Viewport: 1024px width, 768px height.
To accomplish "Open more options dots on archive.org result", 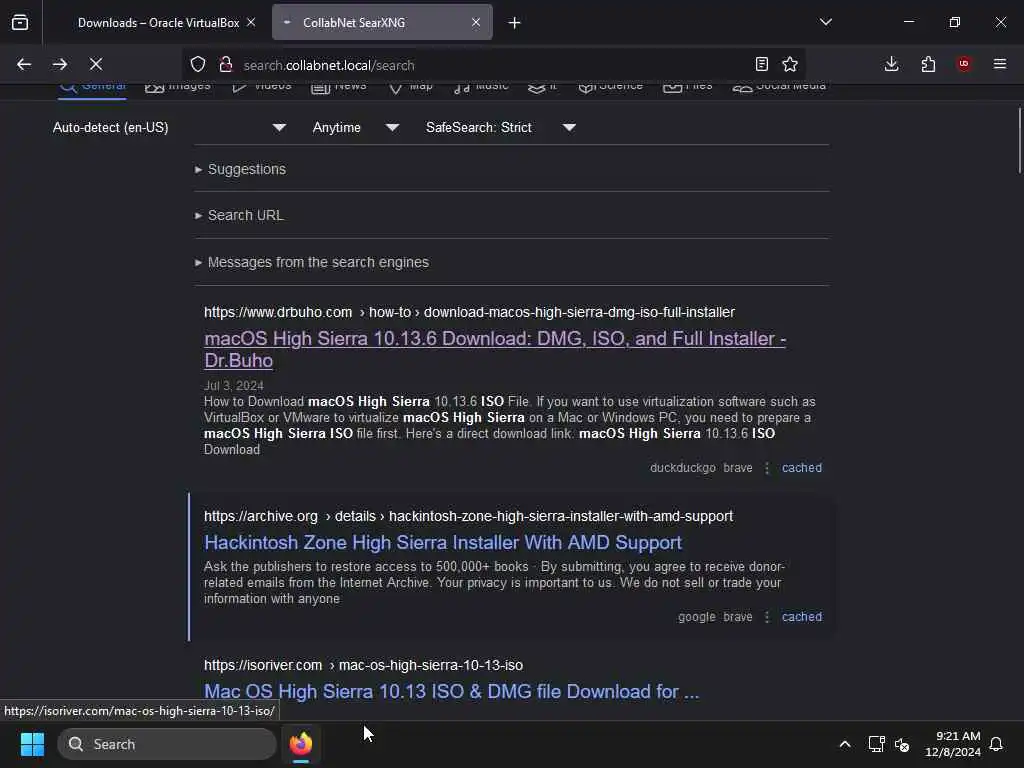I will pos(767,617).
